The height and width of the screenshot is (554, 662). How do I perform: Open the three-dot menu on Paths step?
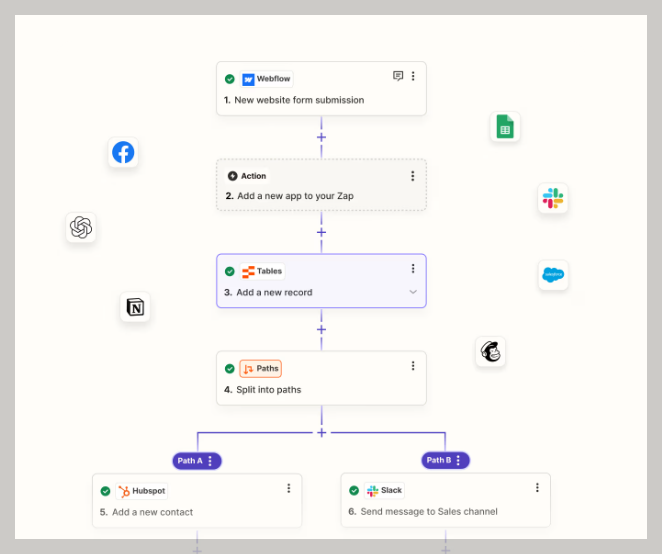413,366
